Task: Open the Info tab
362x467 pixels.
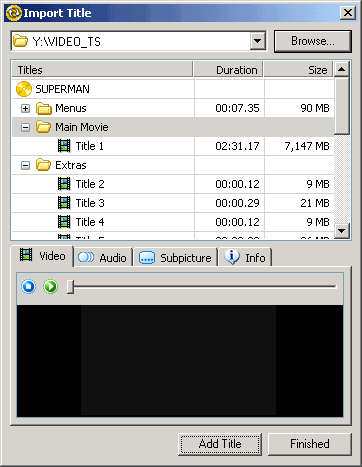Action: tap(245, 257)
